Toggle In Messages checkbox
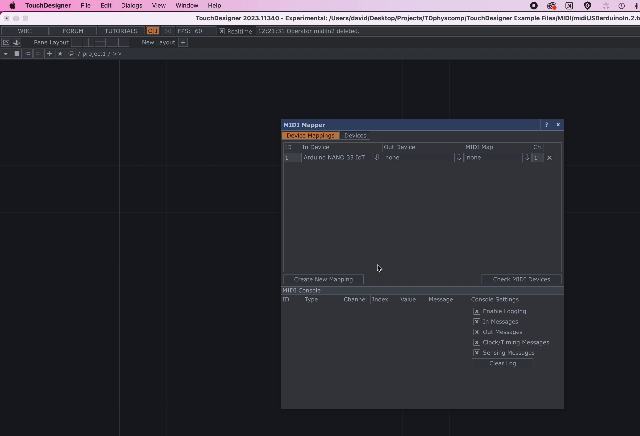 (476, 322)
